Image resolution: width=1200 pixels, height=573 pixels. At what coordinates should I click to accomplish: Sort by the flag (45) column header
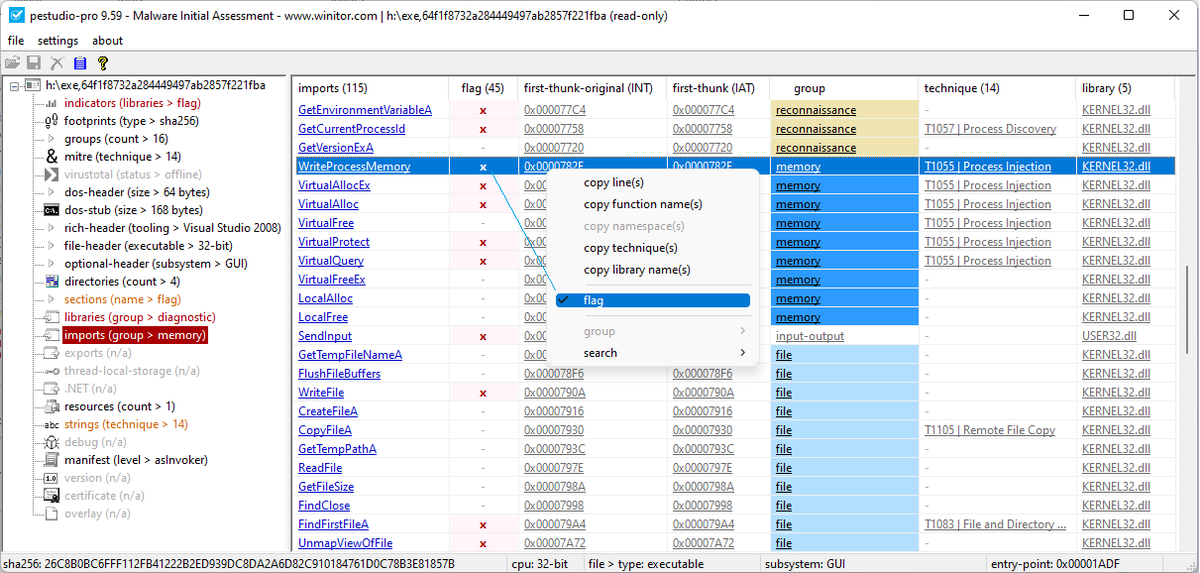point(483,88)
